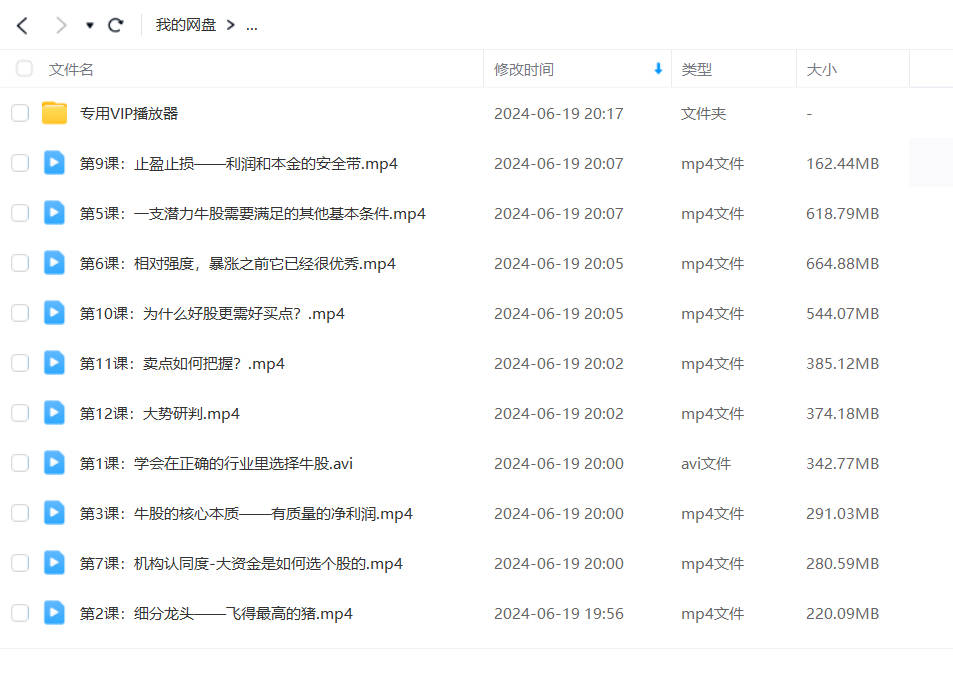
Task: Click video icon of 第10课 file
Action: (x=54, y=313)
